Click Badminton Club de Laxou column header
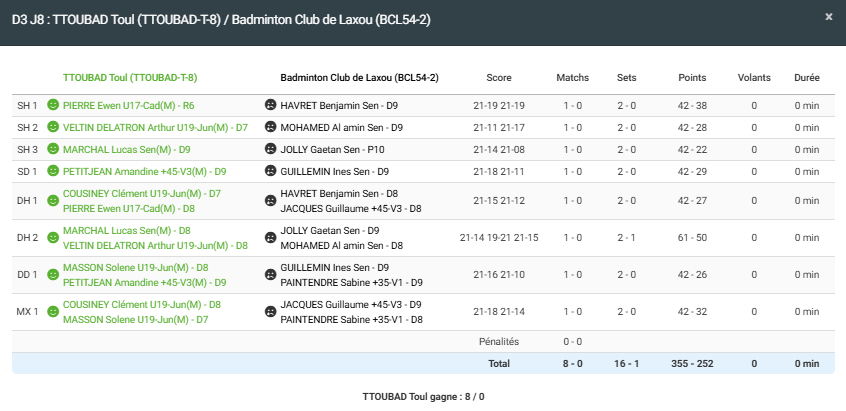Viewport: 846px width, 411px height. pyautogui.click(x=359, y=77)
